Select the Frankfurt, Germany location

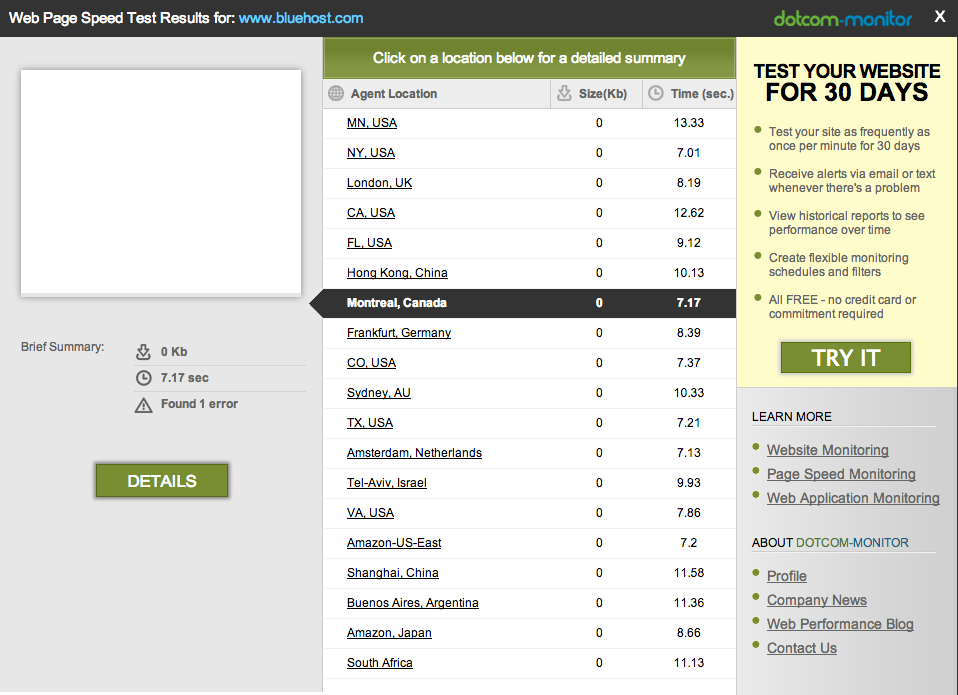[399, 332]
